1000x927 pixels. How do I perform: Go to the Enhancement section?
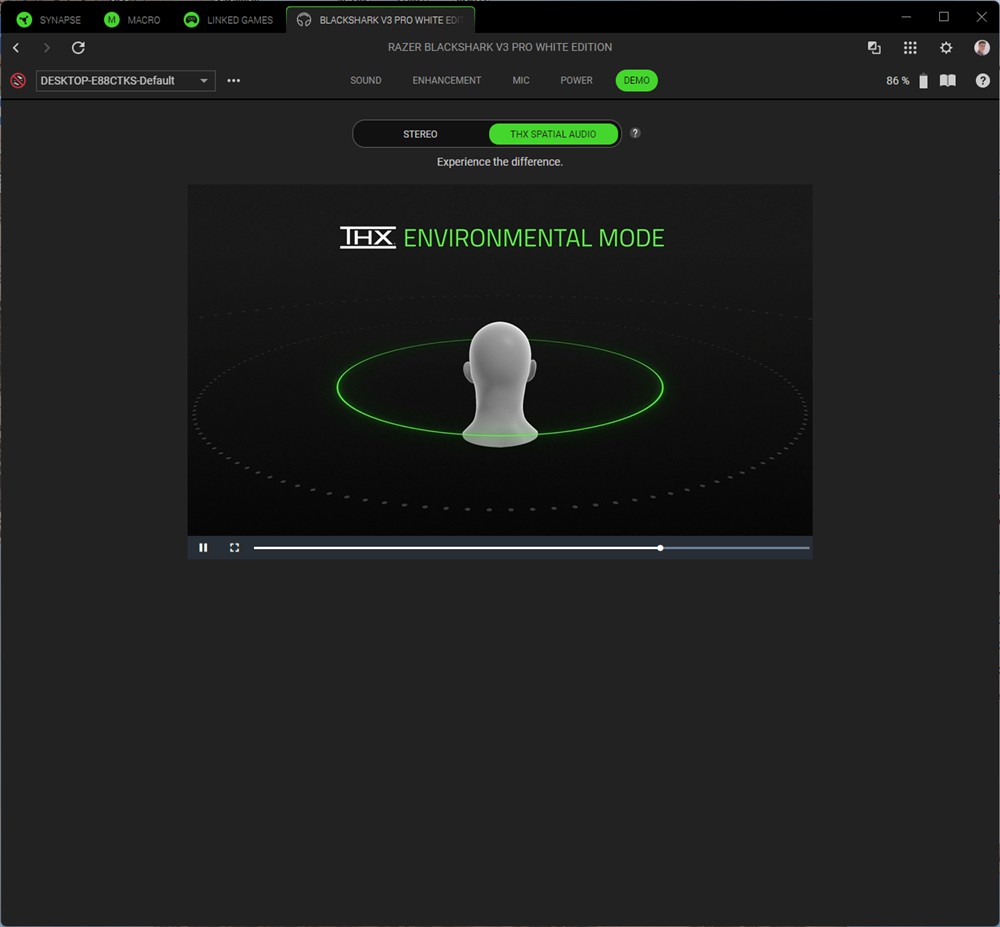tap(446, 81)
